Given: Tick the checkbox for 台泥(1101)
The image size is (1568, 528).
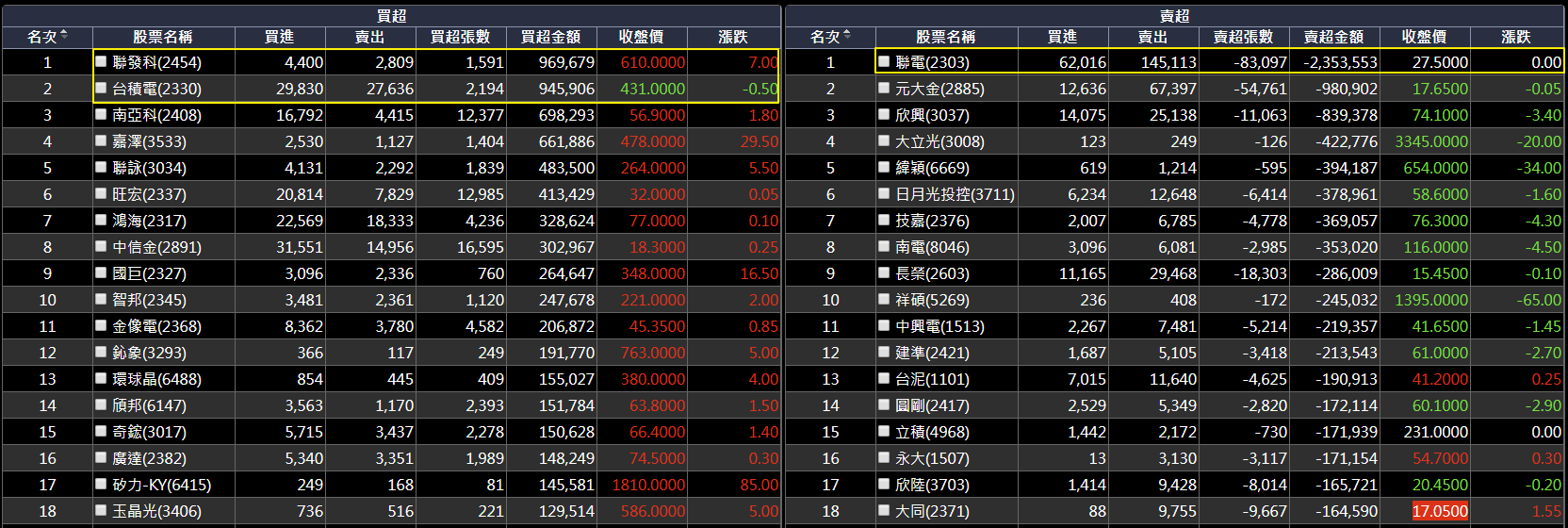Looking at the screenshot, I should [884, 378].
